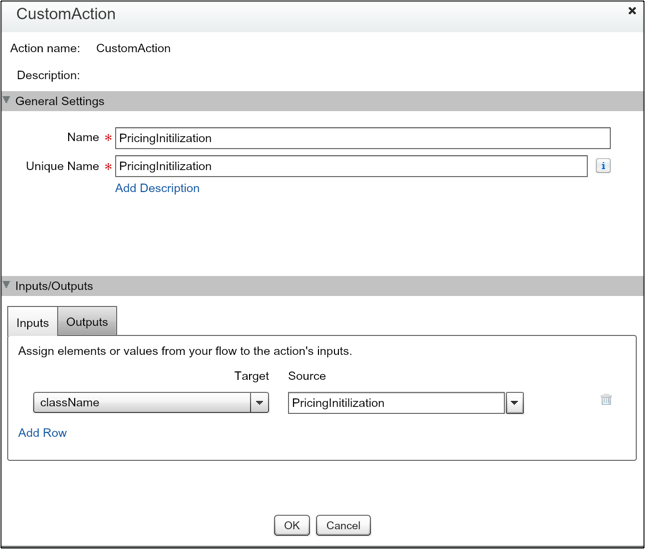Viewport: 645px width, 549px height.
Task: Click the 'Source' column header
Action: [x=307, y=376]
